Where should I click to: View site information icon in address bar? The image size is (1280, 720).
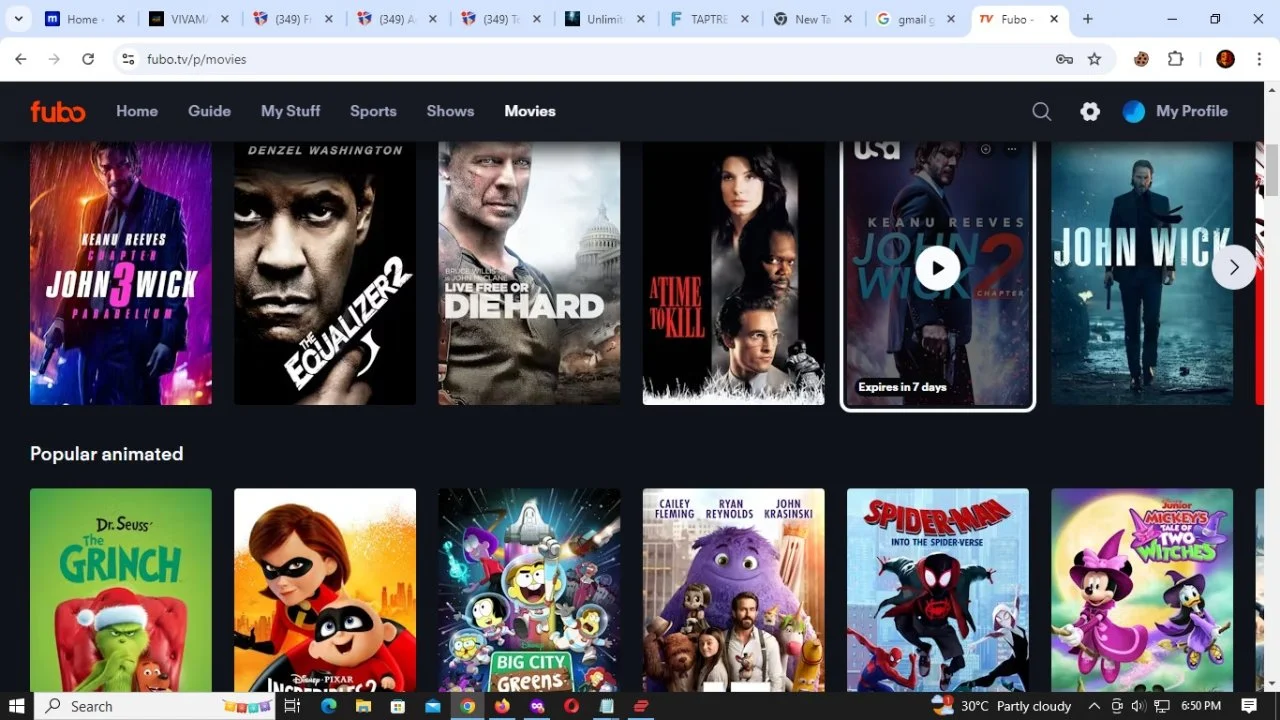[x=128, y=59]
